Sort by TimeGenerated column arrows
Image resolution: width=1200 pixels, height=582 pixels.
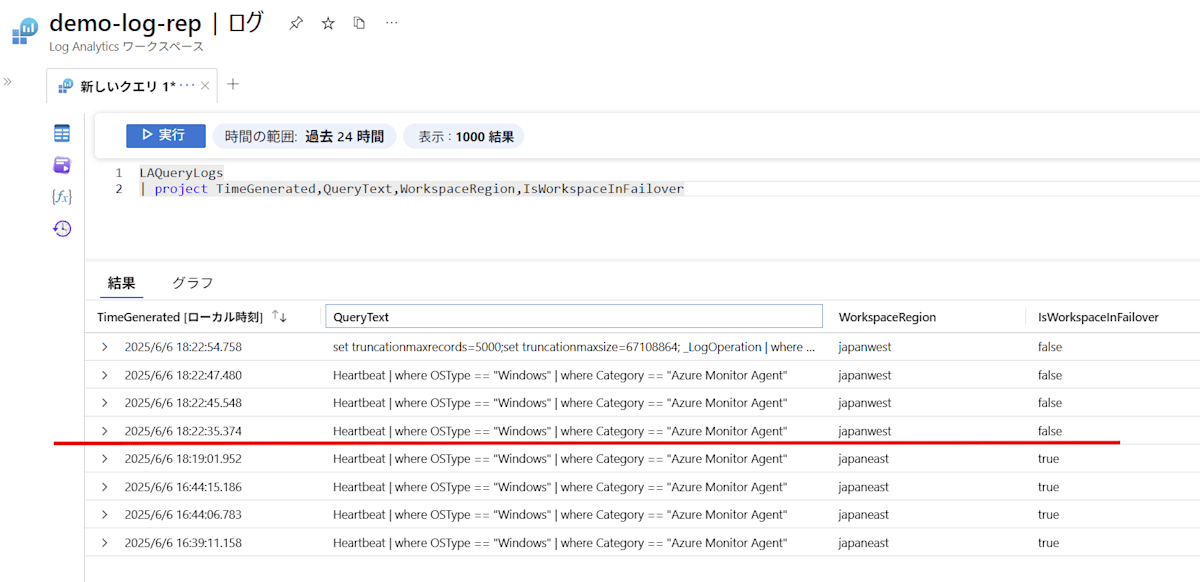point(279,316)
